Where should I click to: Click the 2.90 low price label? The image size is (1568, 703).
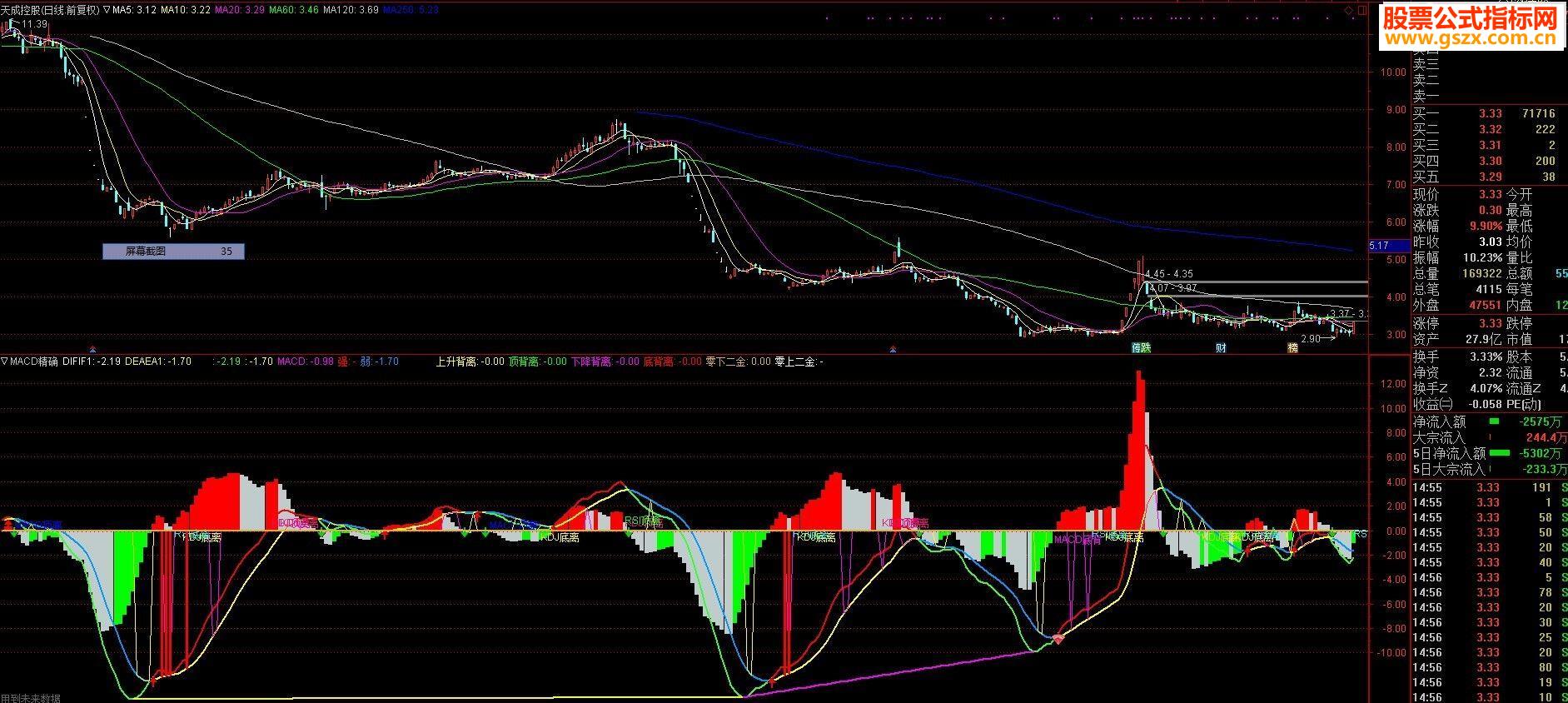[x=1310, y=339]
